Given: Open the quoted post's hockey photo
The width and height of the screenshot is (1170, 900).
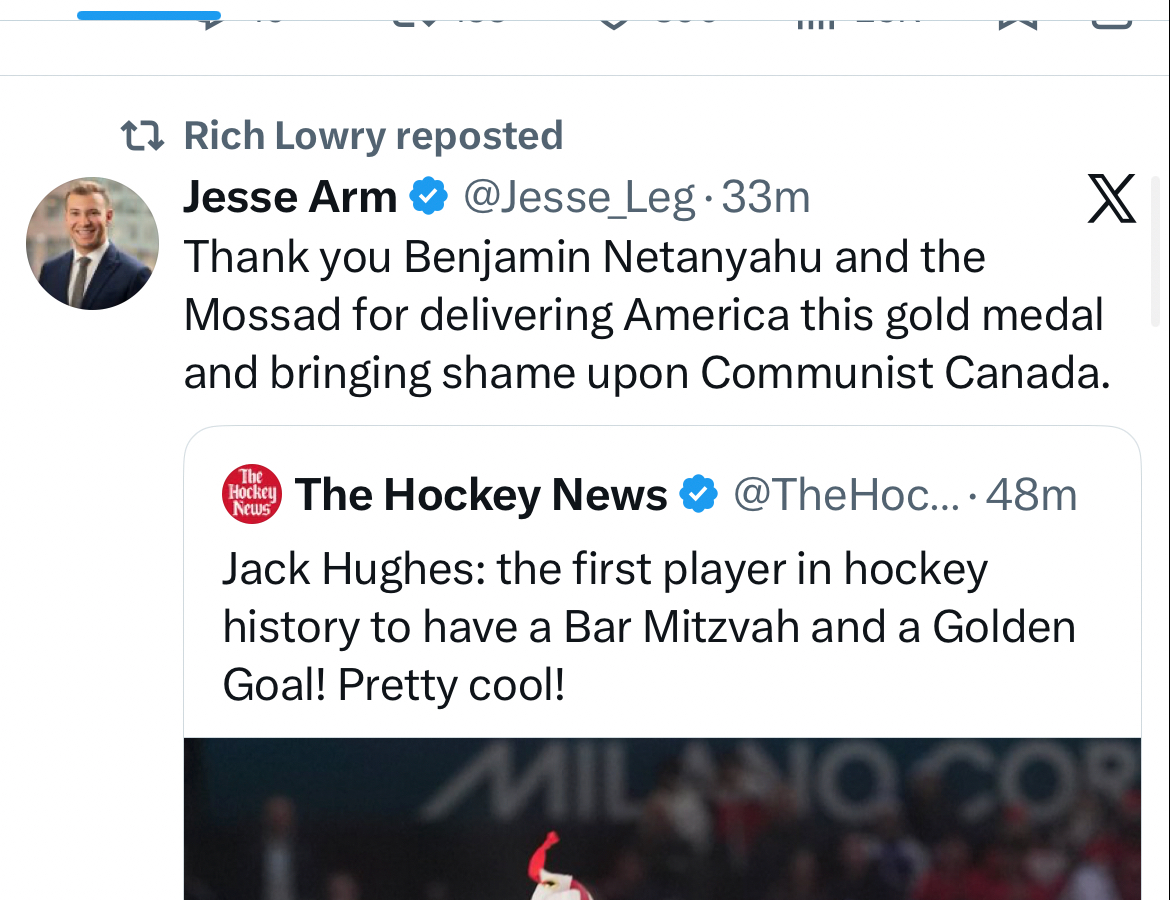Looking at the screenshot, I should click(x=662, y=819).
